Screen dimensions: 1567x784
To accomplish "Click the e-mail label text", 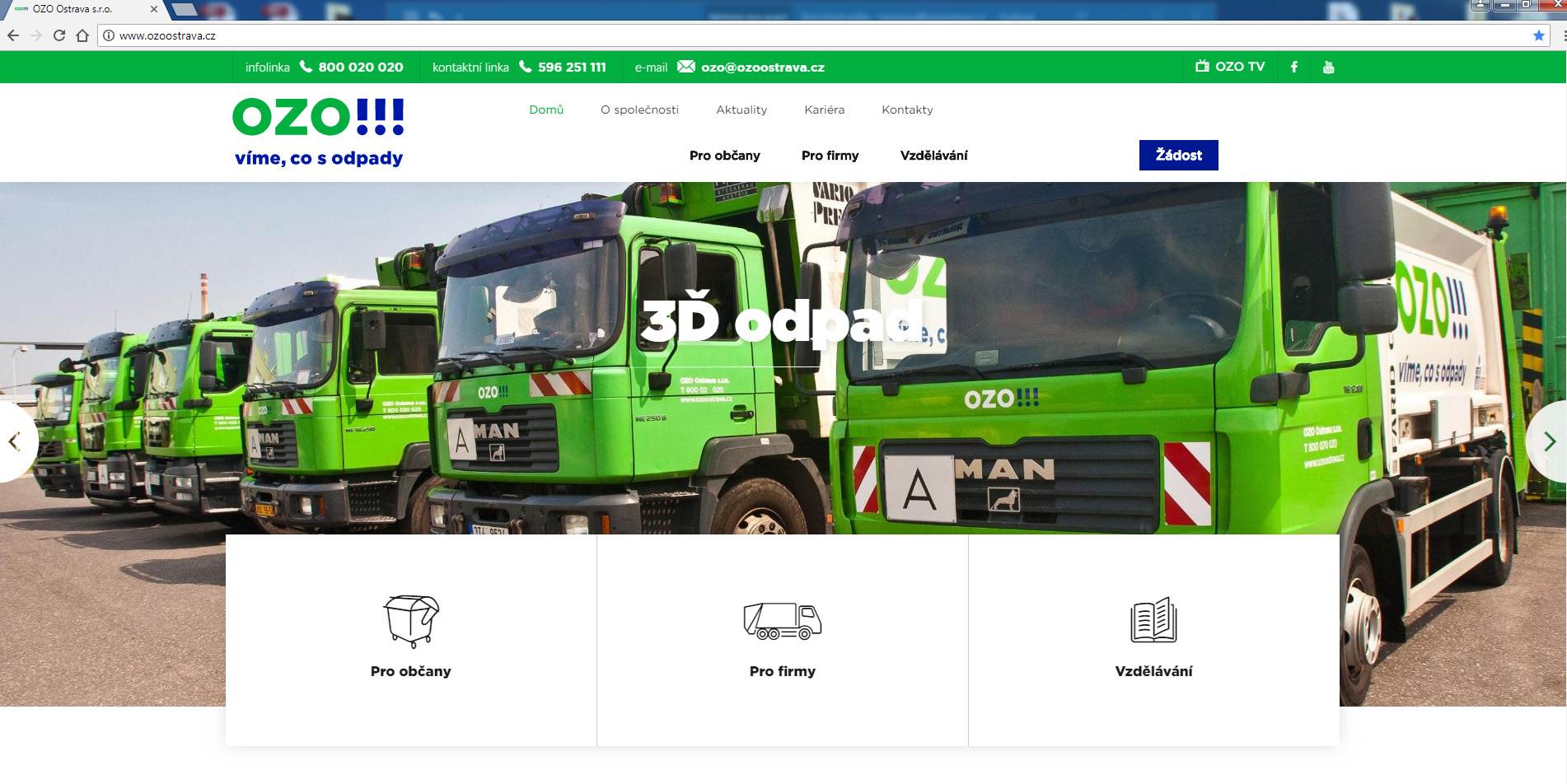I will point(651,68).
